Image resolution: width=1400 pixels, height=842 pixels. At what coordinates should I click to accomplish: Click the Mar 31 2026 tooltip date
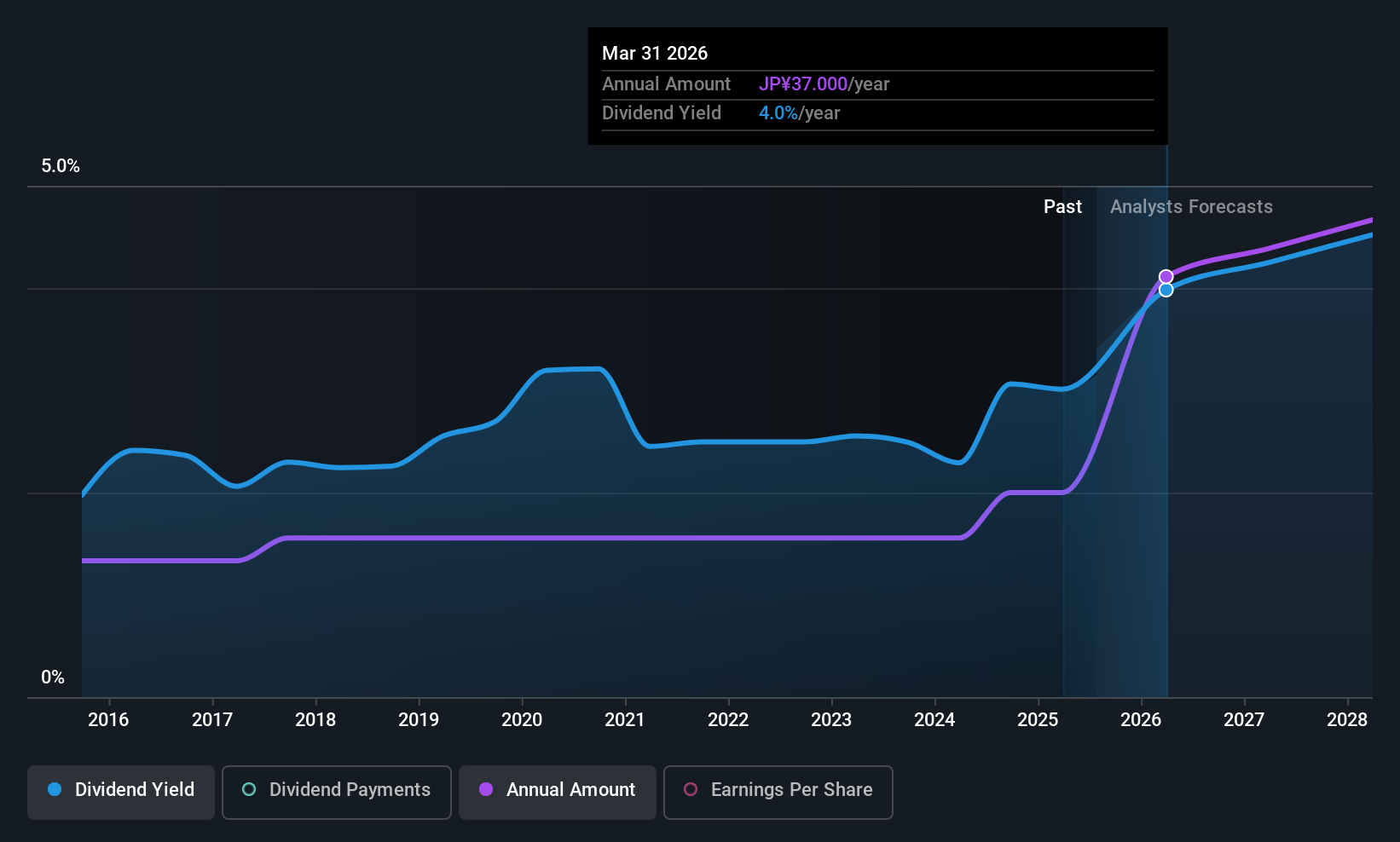(x=655, y=54)
